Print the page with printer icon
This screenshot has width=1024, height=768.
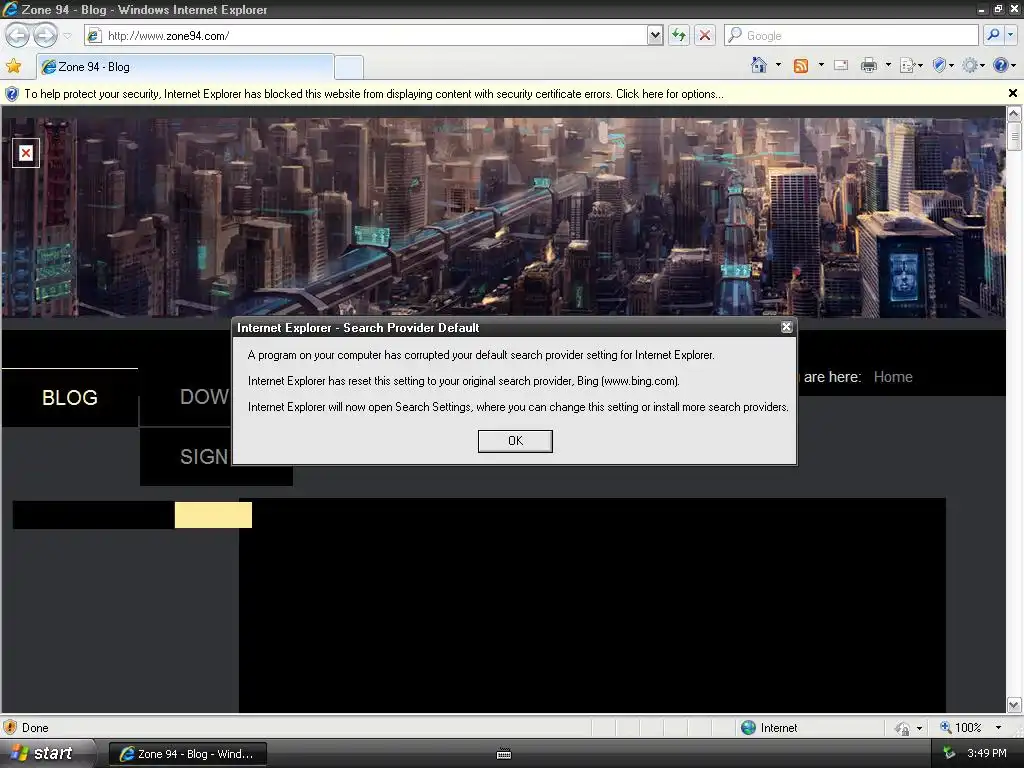869,65
